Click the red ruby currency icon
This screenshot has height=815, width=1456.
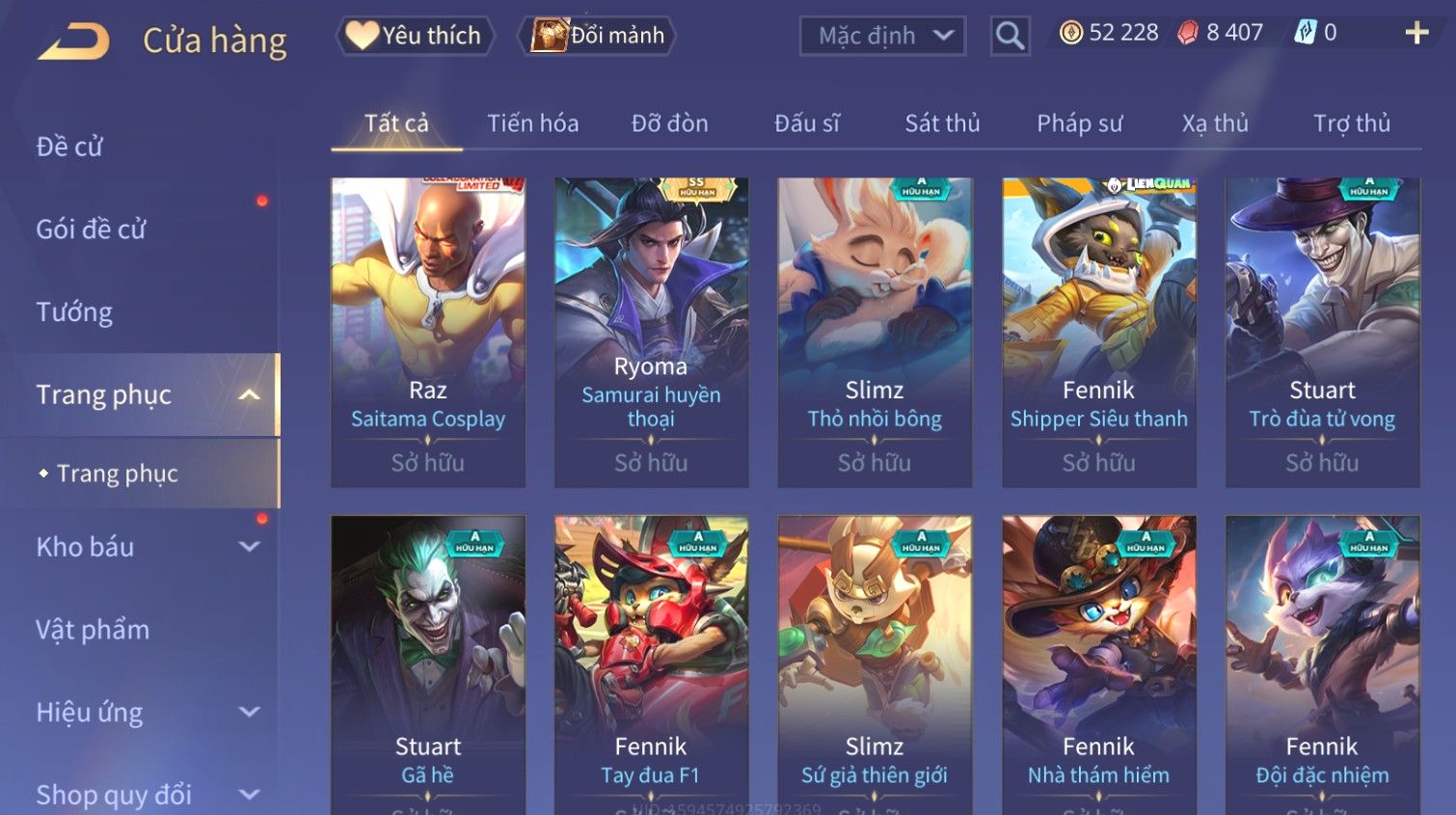tap(1188, 33)
